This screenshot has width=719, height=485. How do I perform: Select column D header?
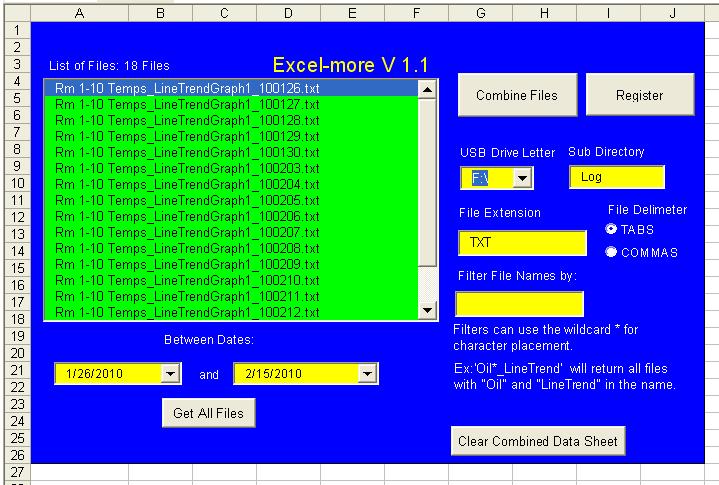tap(288, 13)
